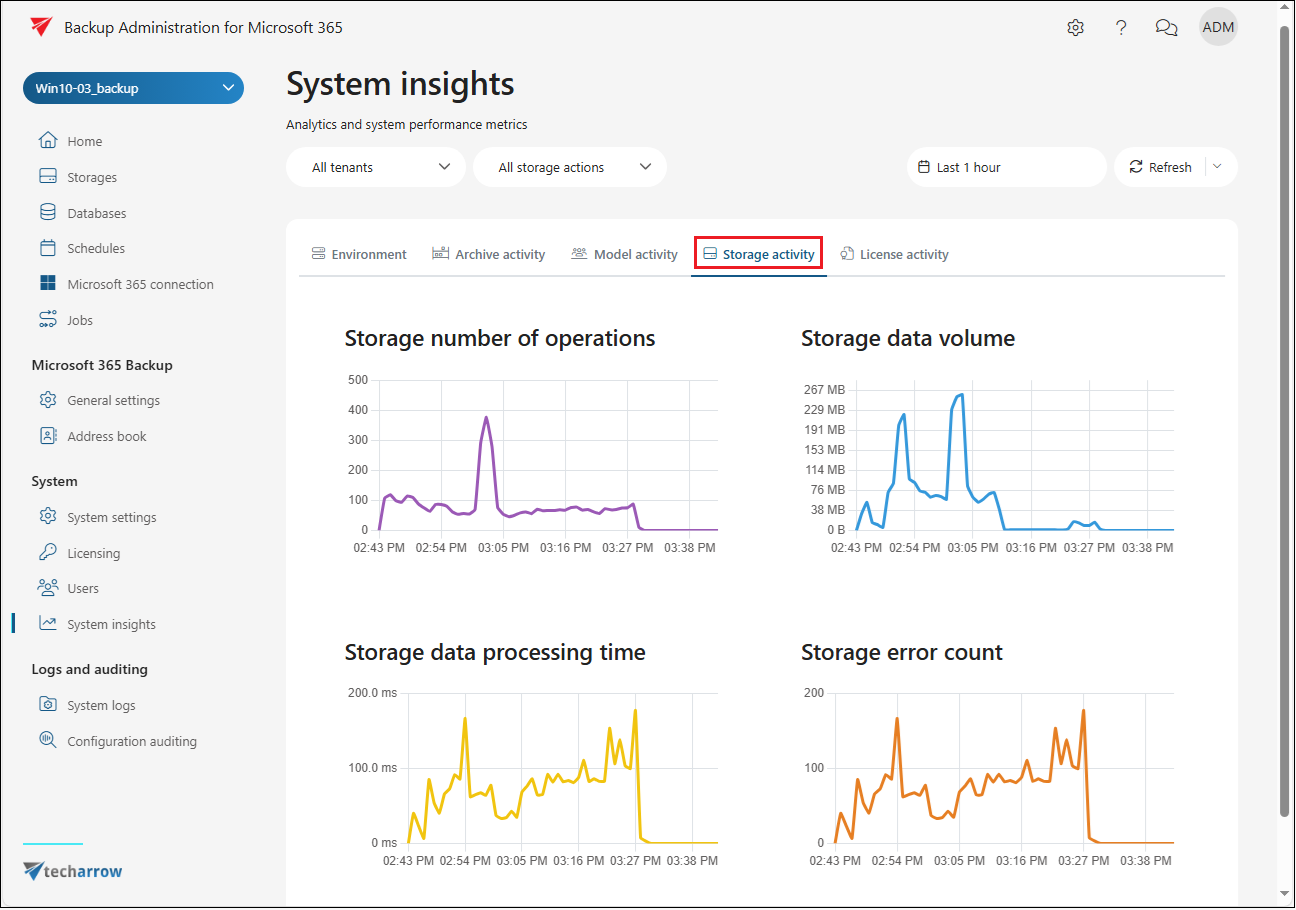Screen dimensions: 1296x910
Task: Click the Last 1 hour time range field
Action: click(1006, 167)
